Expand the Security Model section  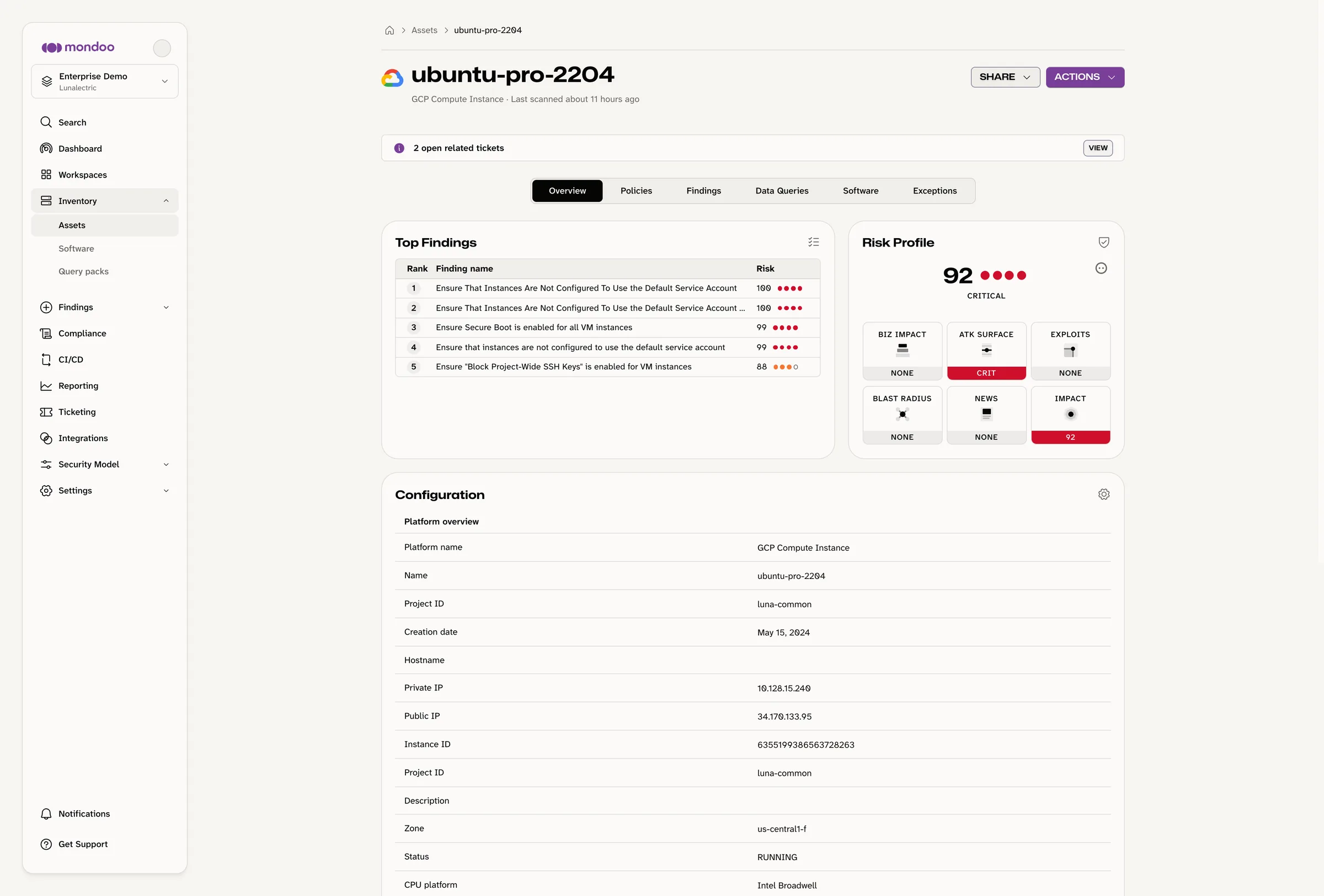coord(104,464)
